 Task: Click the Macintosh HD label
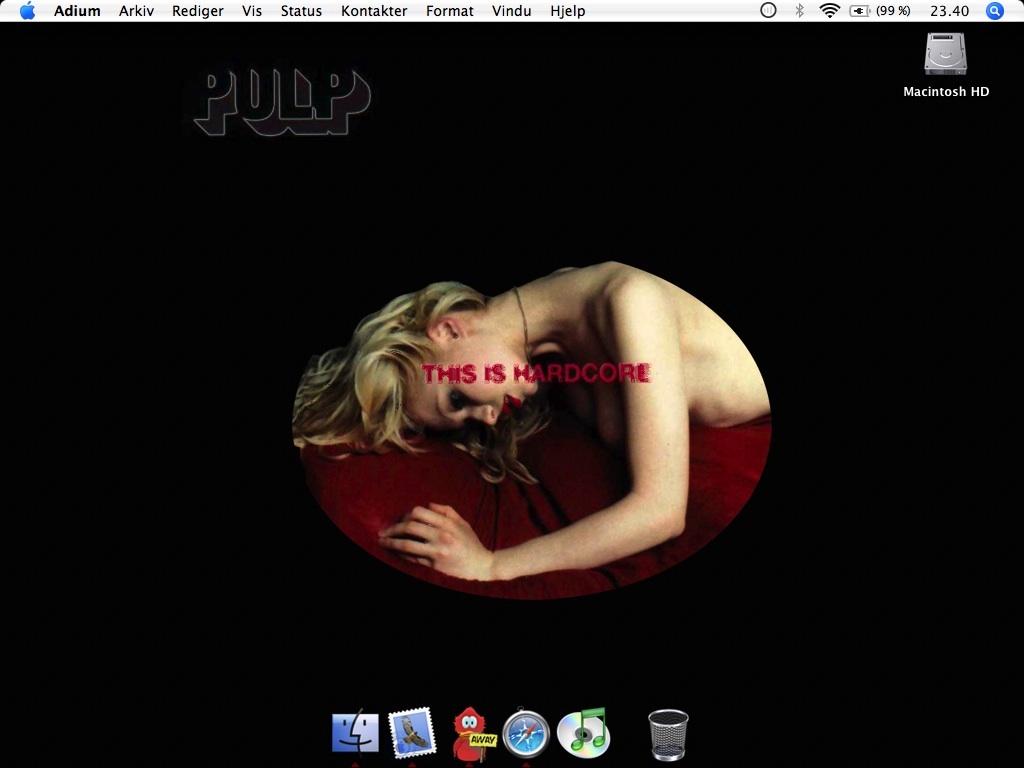click(x=946, y=92)
